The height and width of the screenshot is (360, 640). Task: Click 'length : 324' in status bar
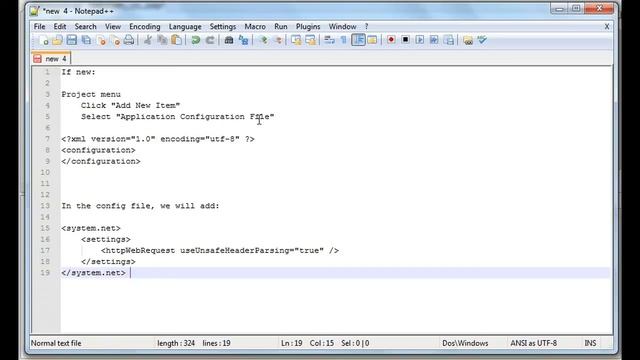click(176, 343)
